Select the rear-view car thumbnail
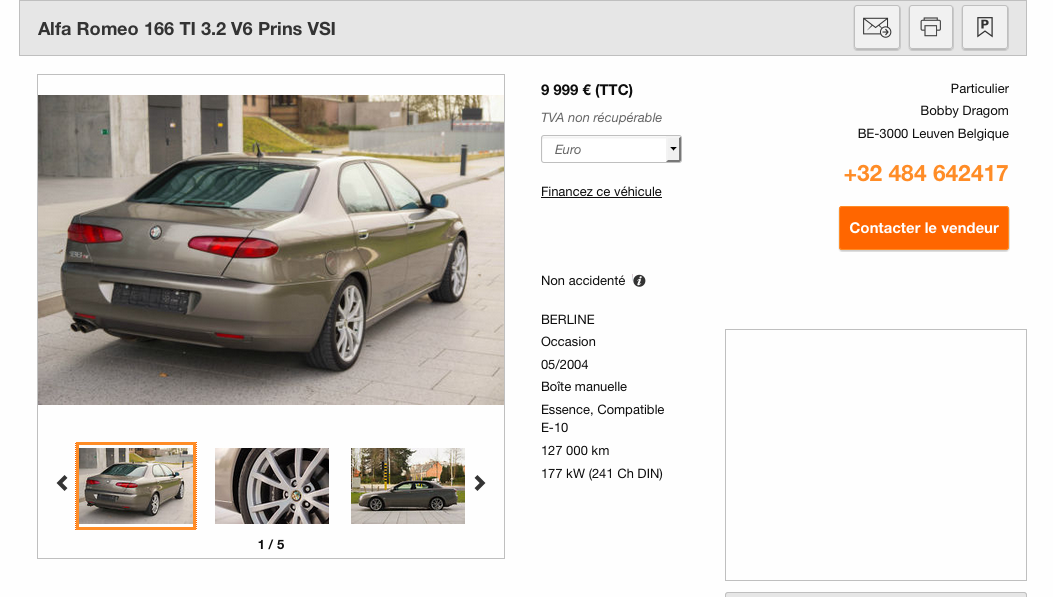1053x597 pixels. tap(136, 486)
